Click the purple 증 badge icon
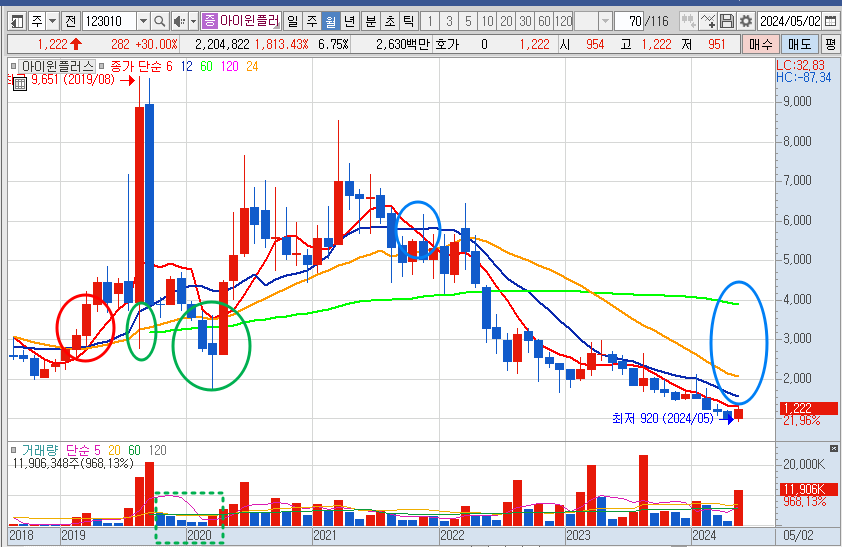This screenshot has width=842, height=547. click(x=209, y=21)
